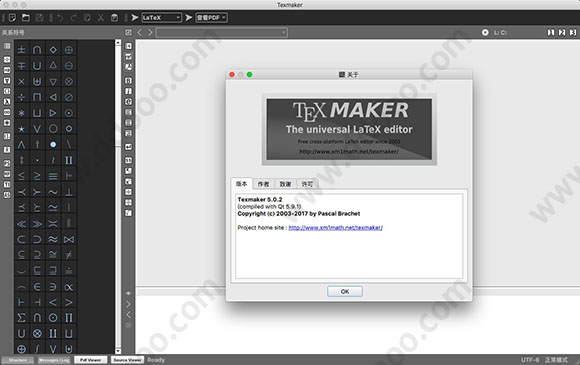Toggle the Source Viewer pane
The width and height of the screenshot is (580, 365).
[127, 360]
